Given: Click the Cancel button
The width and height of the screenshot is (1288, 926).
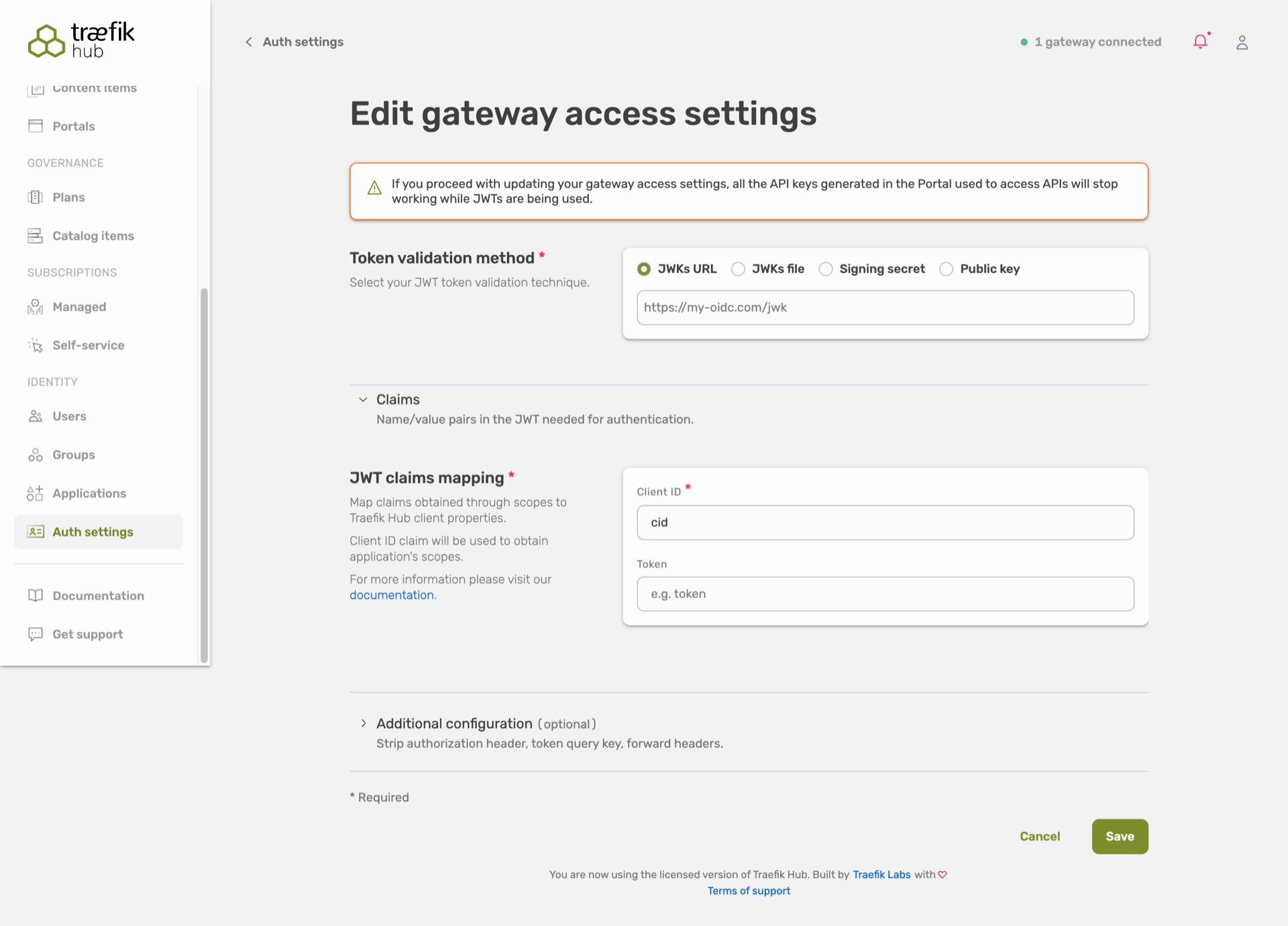Looking at the screenshot, I should [1040, 837].
